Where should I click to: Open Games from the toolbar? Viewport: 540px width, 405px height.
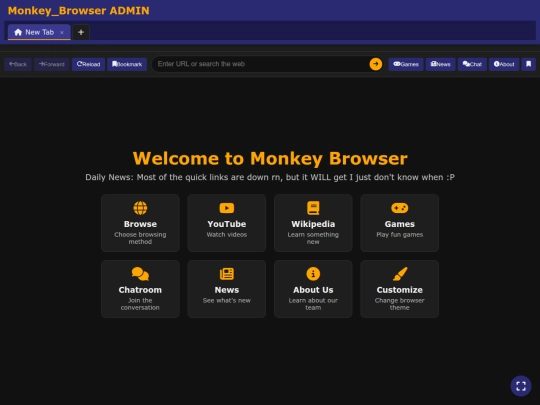[406, 64]
